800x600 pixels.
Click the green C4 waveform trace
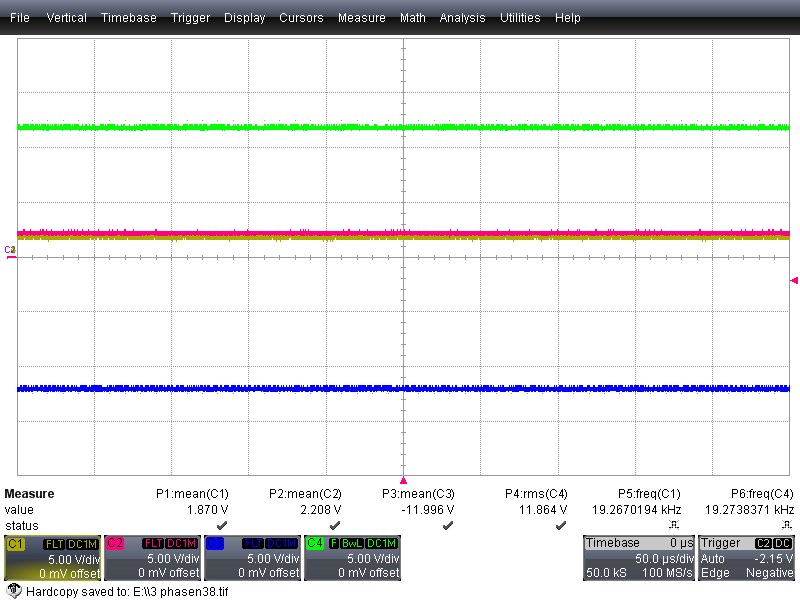[x=403, y=127]
